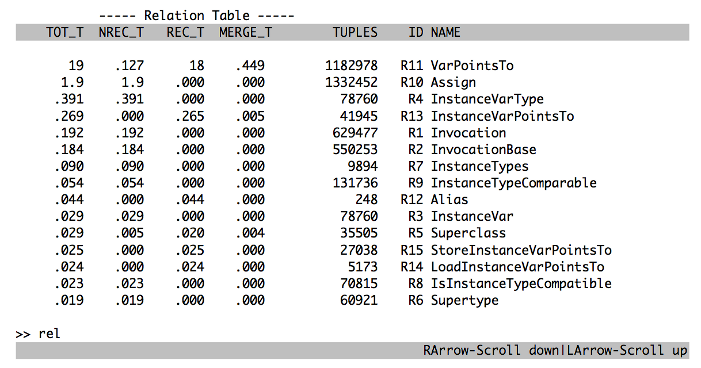Click the R11 relation ID
The image size is (701, 368).
click(x=411, y=66)
